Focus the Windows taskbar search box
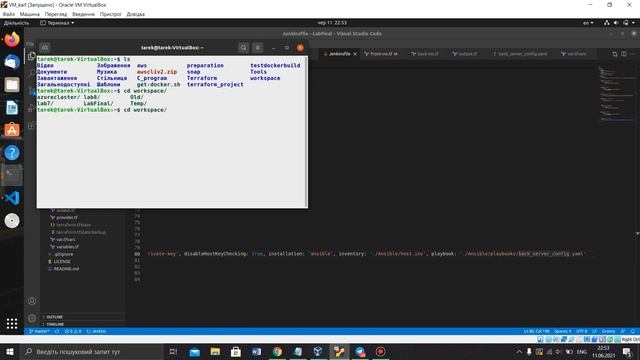Viewport: 640px width, 360px height. click(x=92, y=351)
